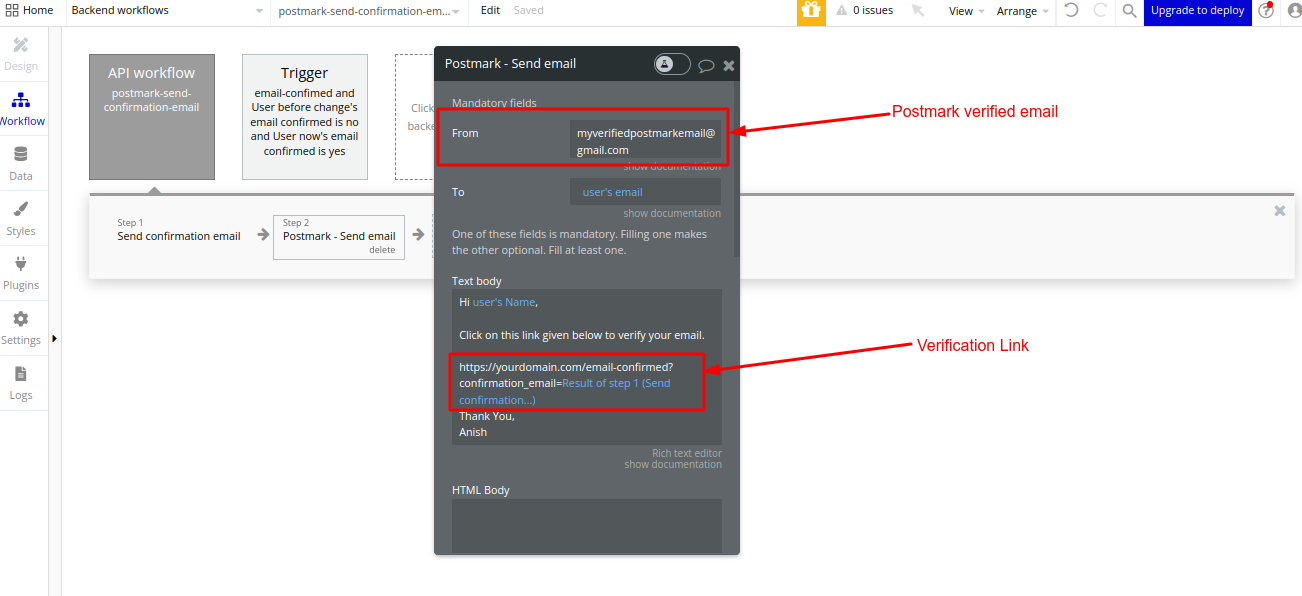Open the Backend workflows page dropdown
1302x596 pixels.
pyautogui.click(x=168, y=11)
